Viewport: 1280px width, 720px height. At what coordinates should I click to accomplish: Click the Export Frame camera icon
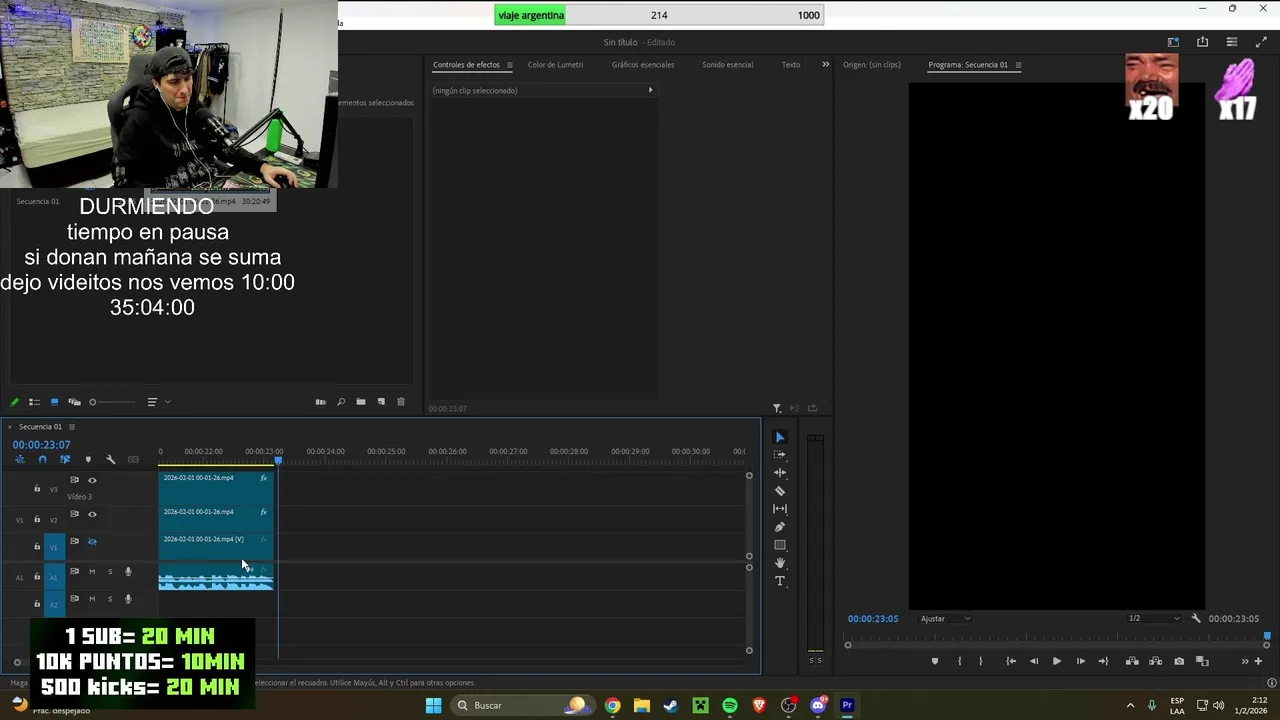(x=1179, y=661)
